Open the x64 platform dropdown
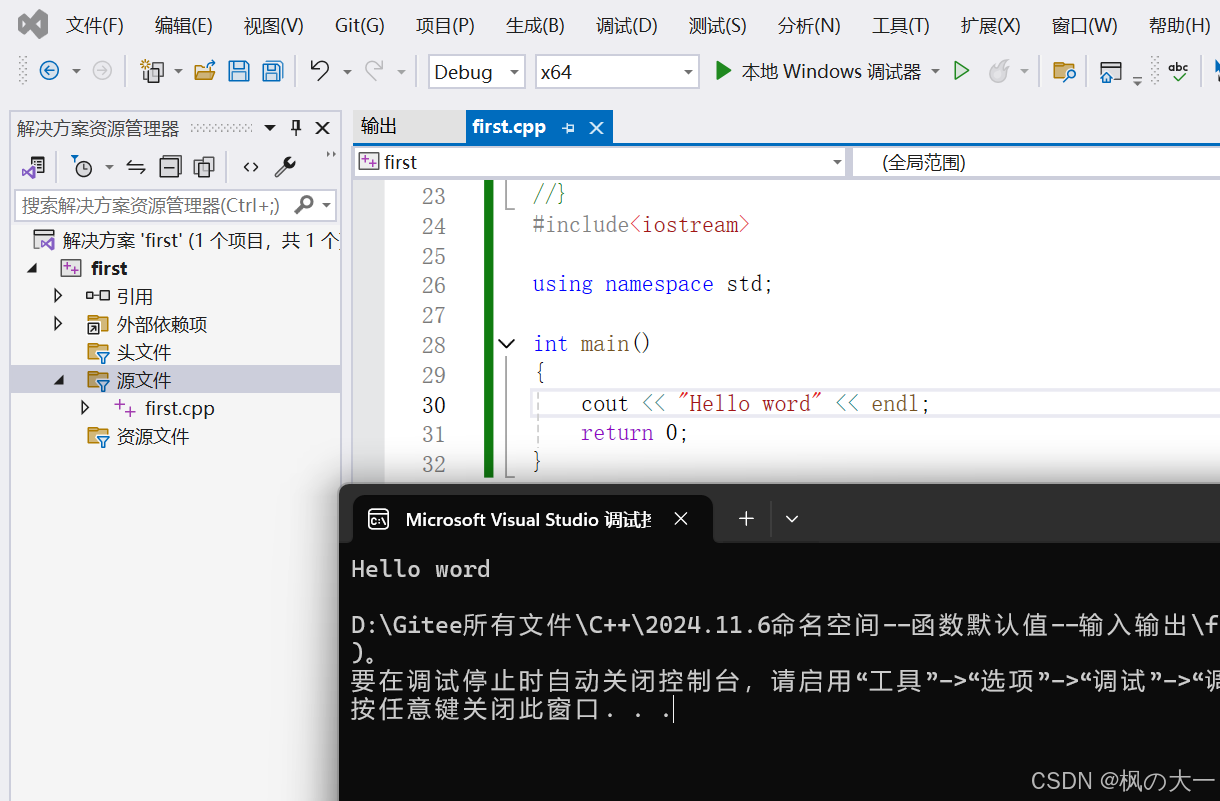 click(617, 72)
